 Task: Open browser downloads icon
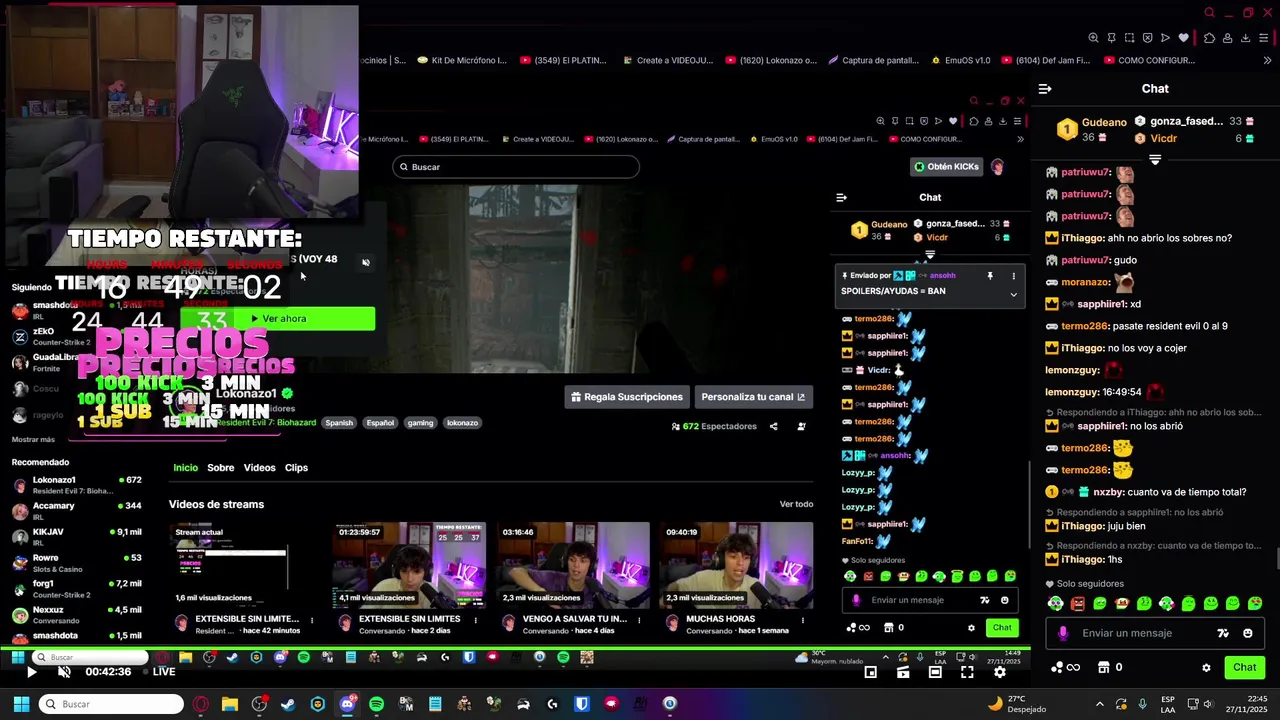(x=1246, y=38)
